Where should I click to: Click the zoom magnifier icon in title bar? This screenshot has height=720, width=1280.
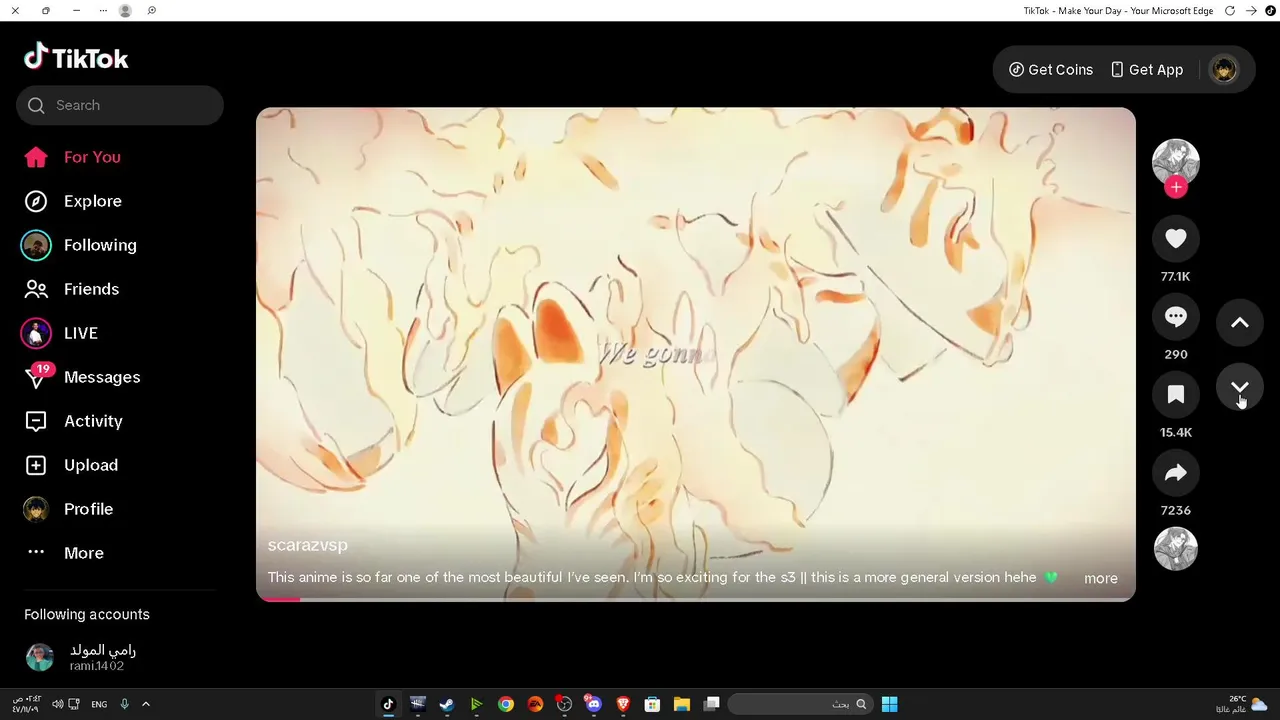click(x=152, y=10)
